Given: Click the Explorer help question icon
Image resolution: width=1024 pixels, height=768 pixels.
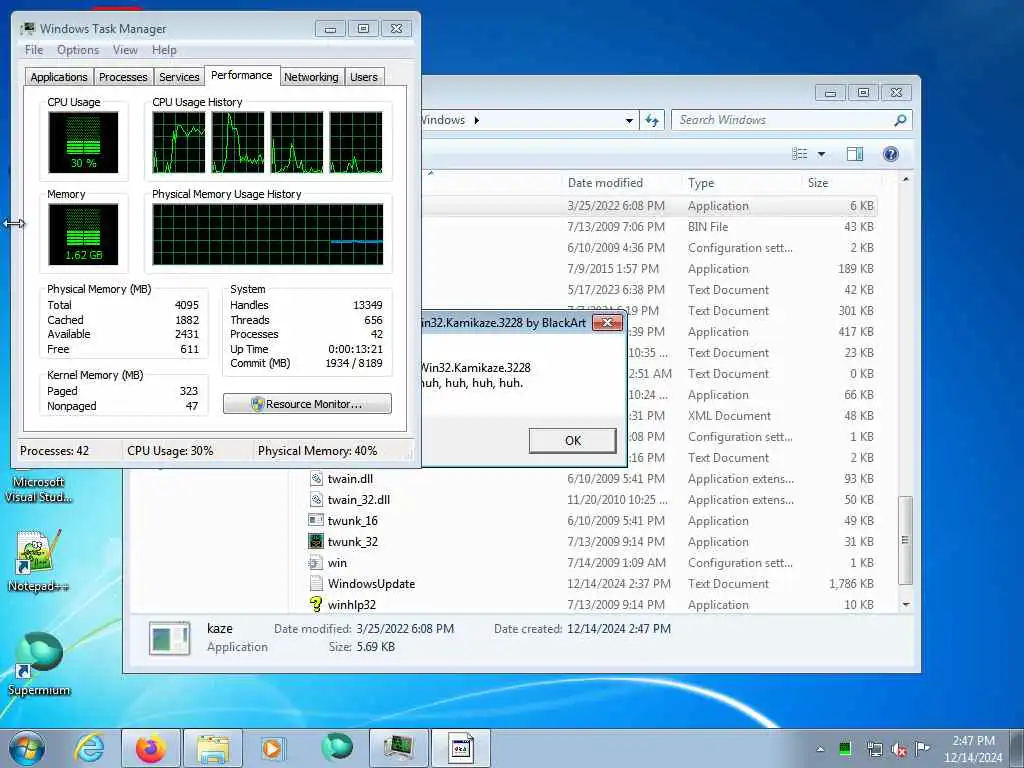Looking at the screenshot, I should point(890,154).
